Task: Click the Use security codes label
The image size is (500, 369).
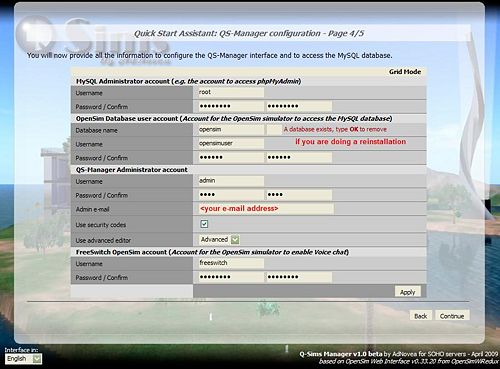Action: coord(101,225)
